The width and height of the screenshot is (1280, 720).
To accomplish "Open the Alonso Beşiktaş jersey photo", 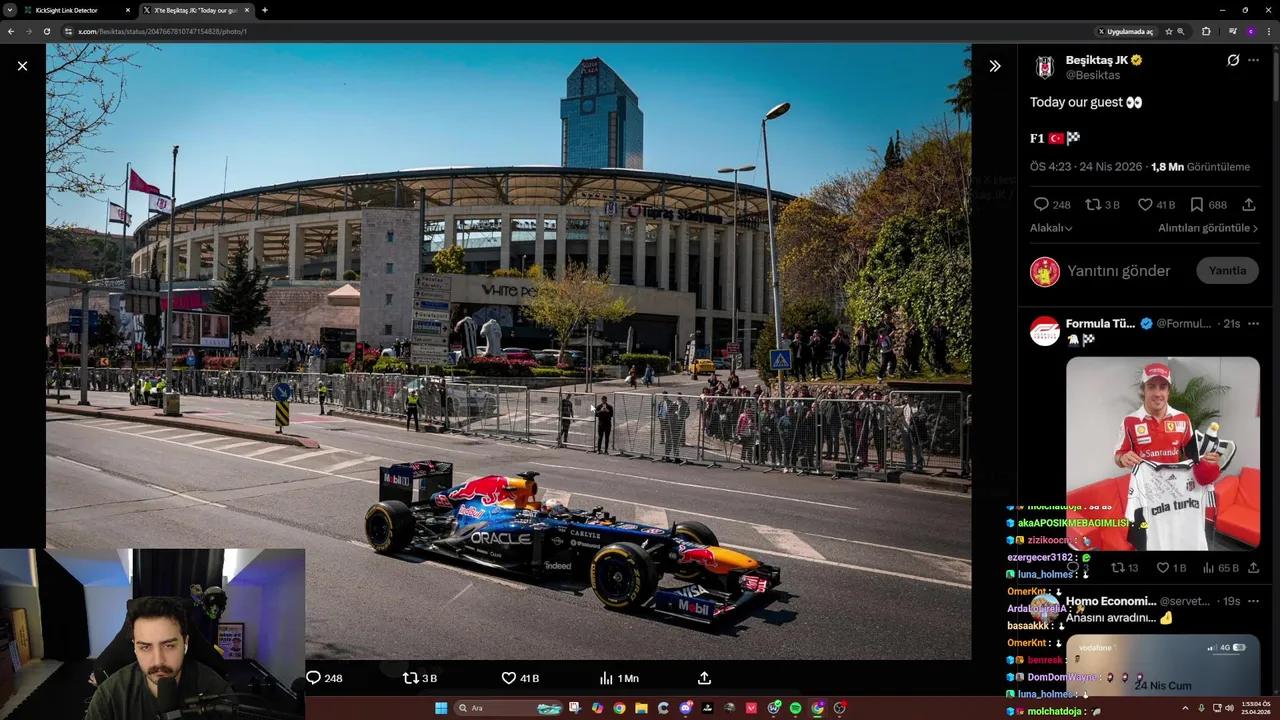I will pos(1163,453).
